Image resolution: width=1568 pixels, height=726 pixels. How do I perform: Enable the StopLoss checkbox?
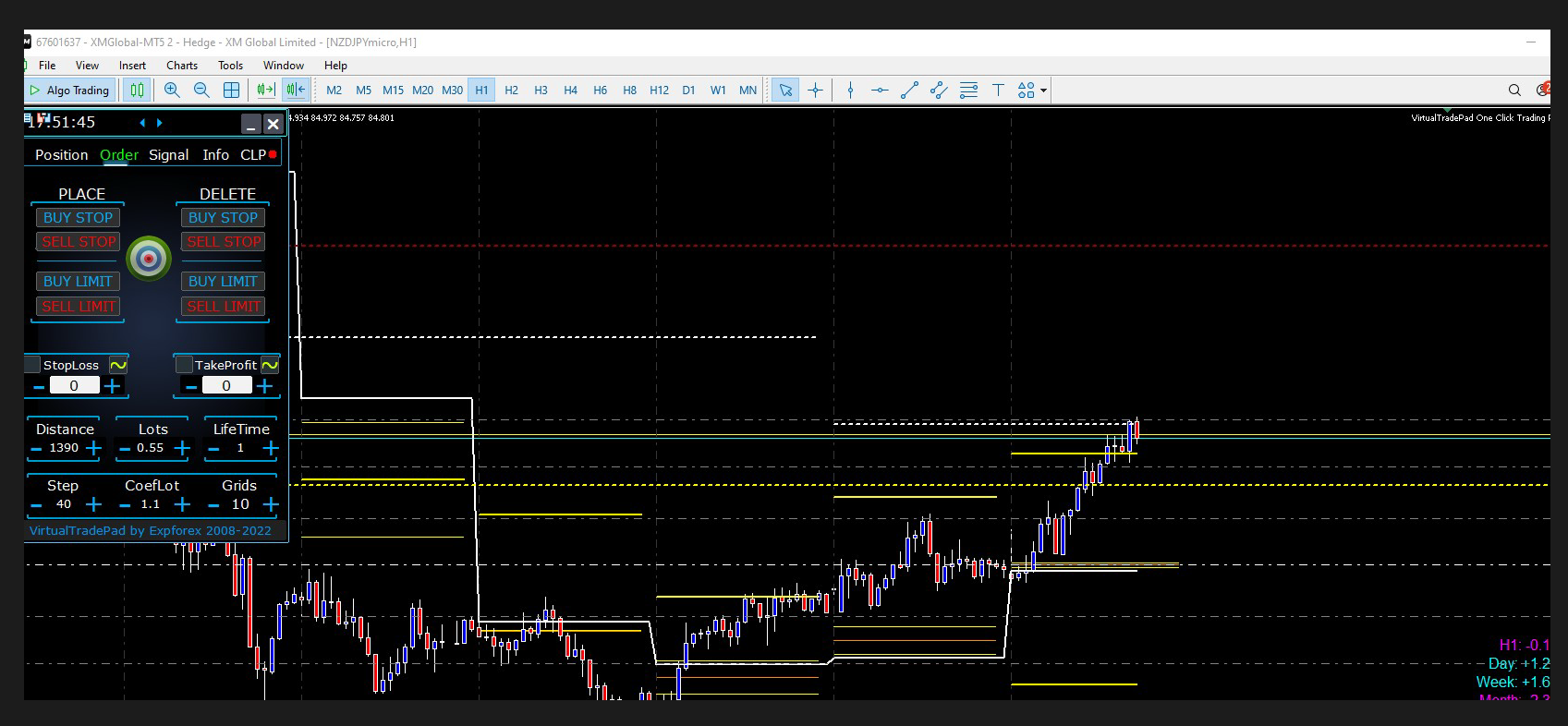coord(33,365)
